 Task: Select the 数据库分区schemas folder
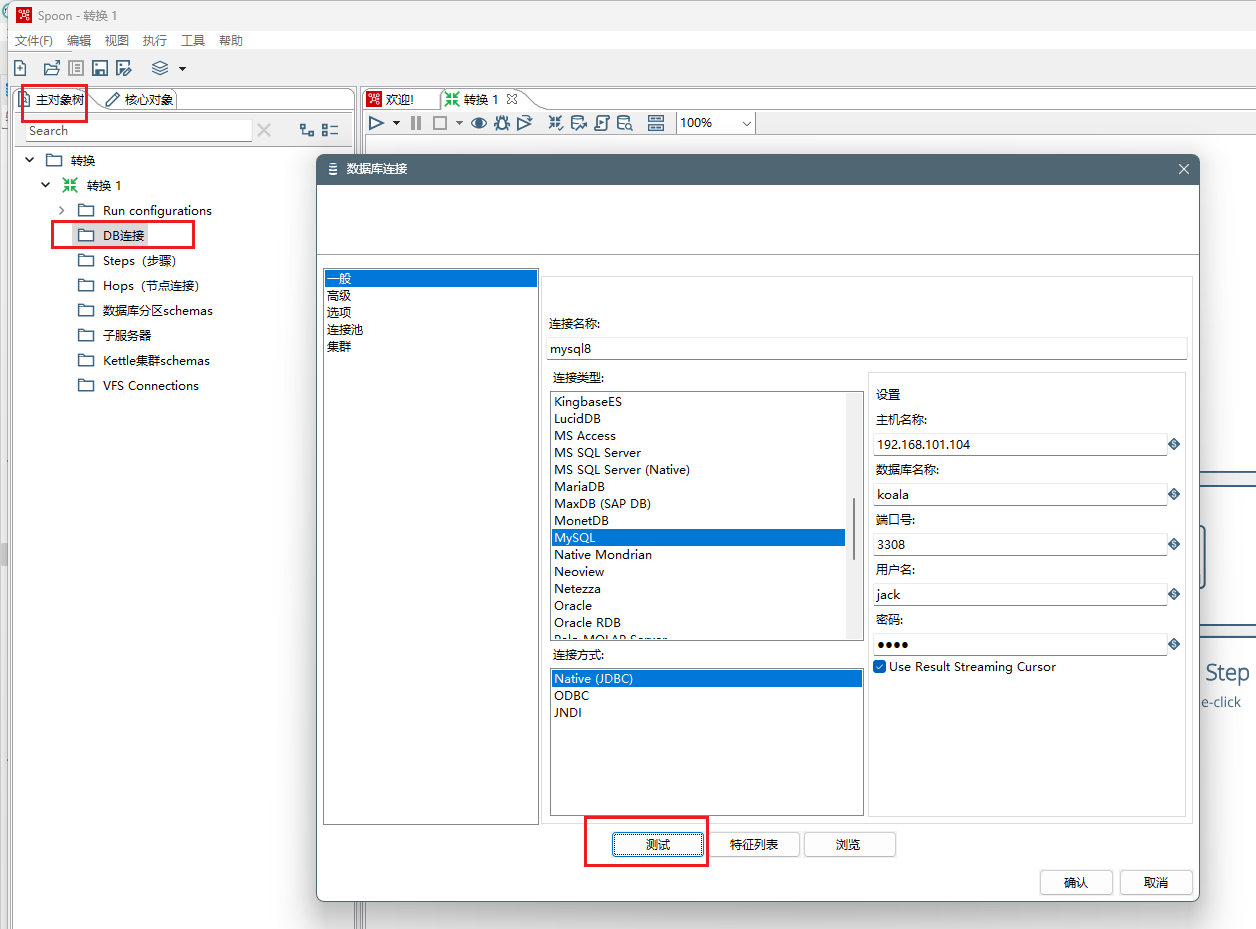(157, 310)
